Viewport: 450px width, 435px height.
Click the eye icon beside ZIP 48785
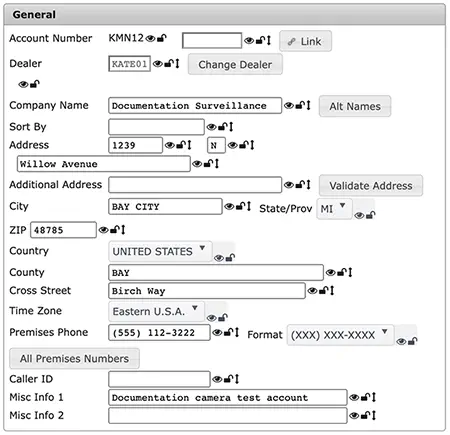[104, 230]
